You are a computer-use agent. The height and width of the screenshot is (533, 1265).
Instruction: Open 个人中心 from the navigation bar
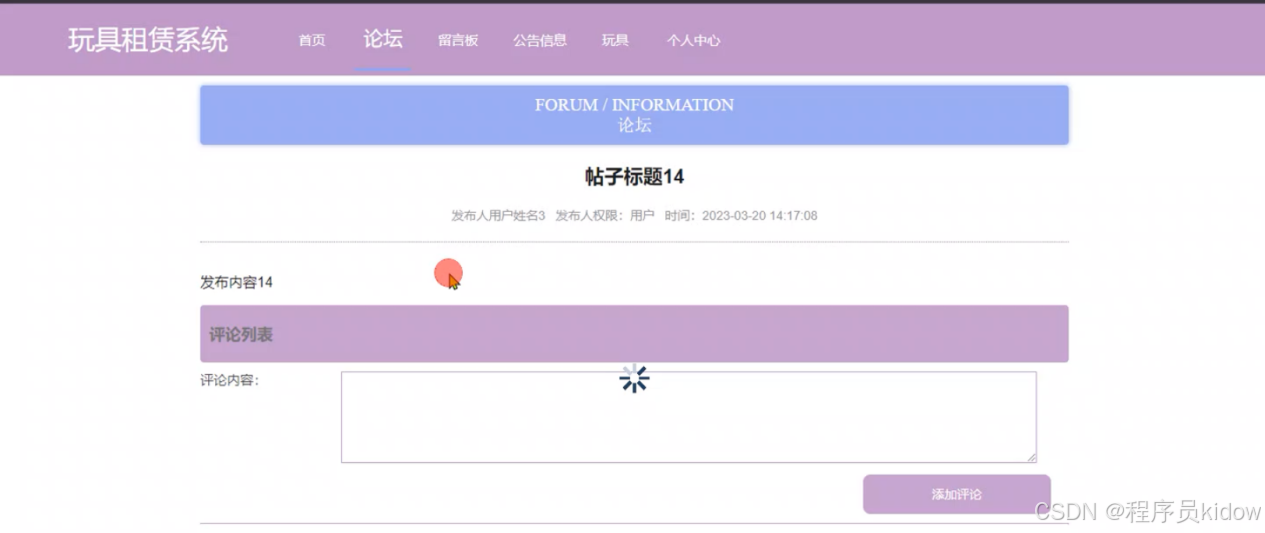pos(693,41)
